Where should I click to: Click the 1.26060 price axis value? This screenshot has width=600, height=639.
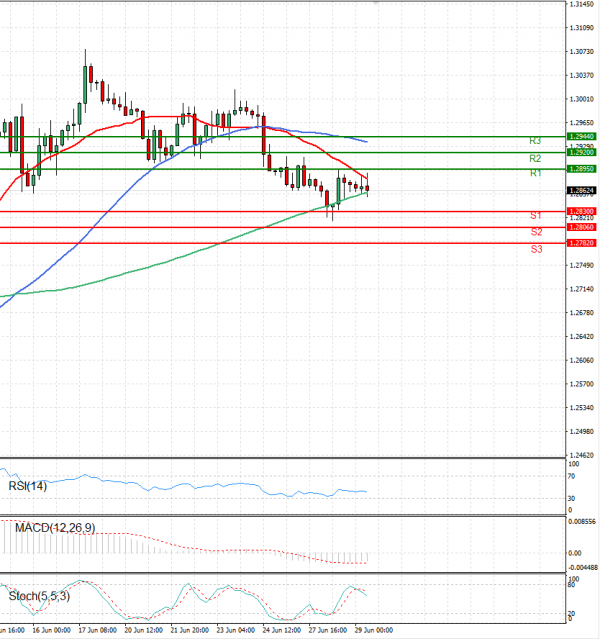(582, 360)
